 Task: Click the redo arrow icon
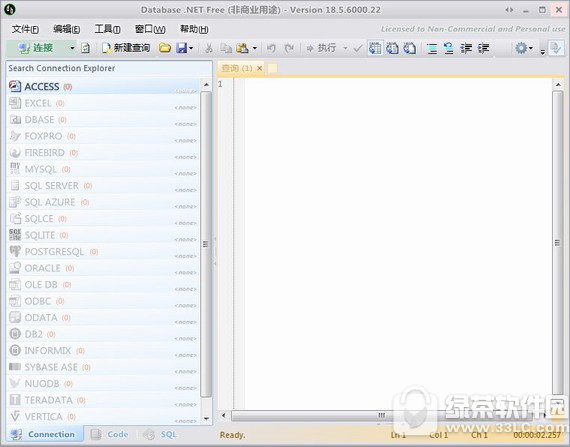(x=289, y=48)
